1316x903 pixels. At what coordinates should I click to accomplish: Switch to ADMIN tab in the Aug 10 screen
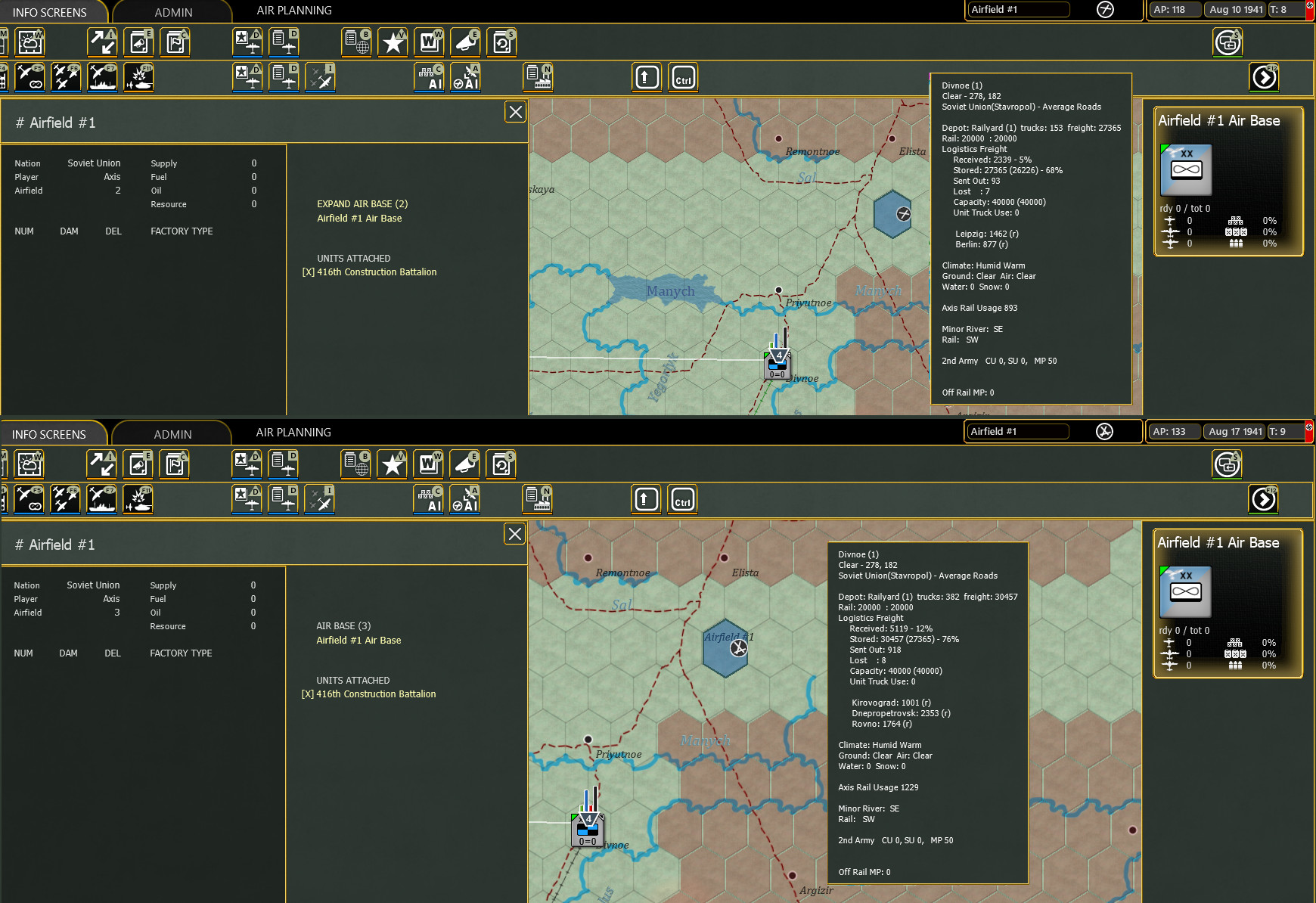[173, 12]
